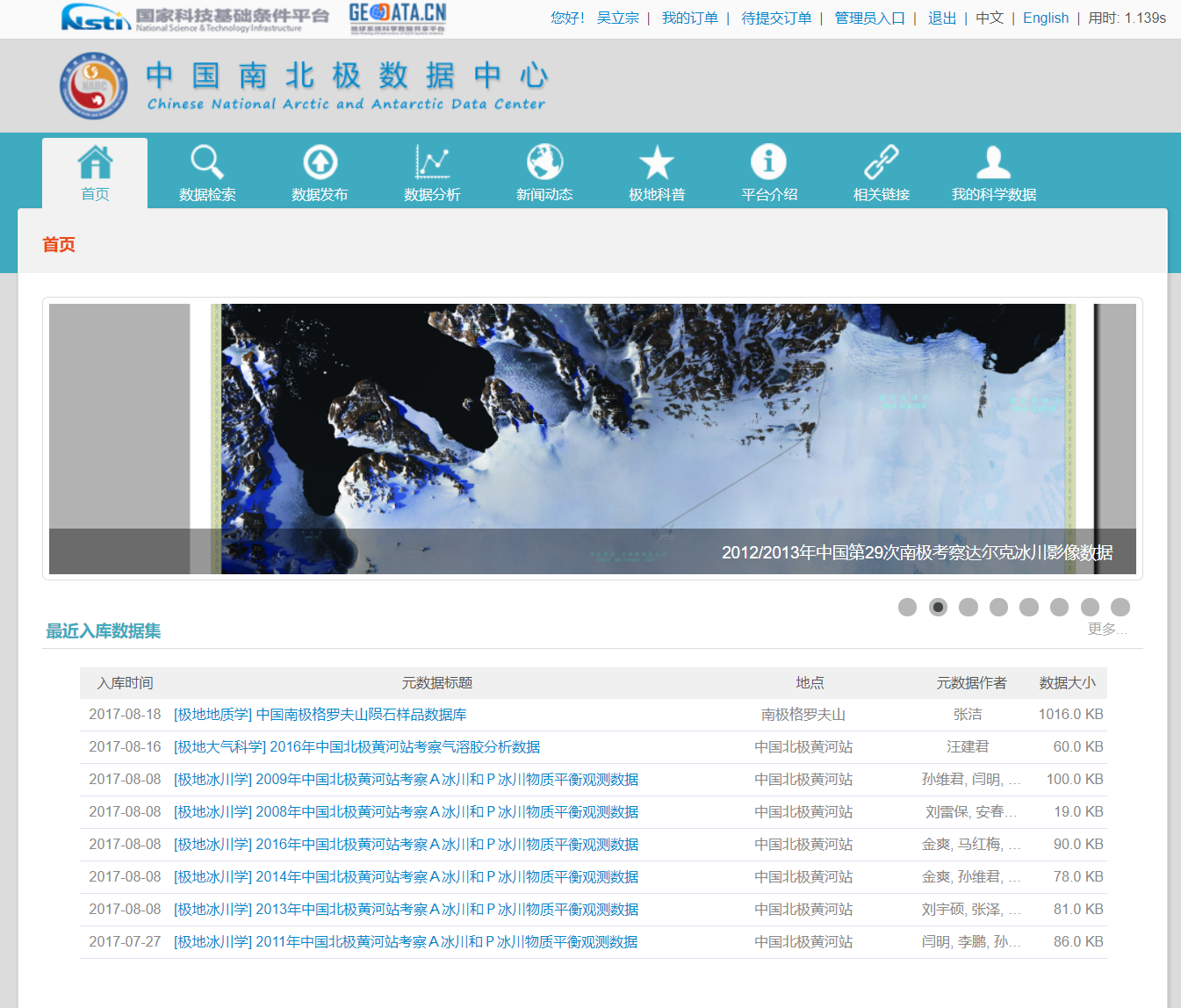
Task: Select the eighth carousel dot
Action: coord(1120,607)
